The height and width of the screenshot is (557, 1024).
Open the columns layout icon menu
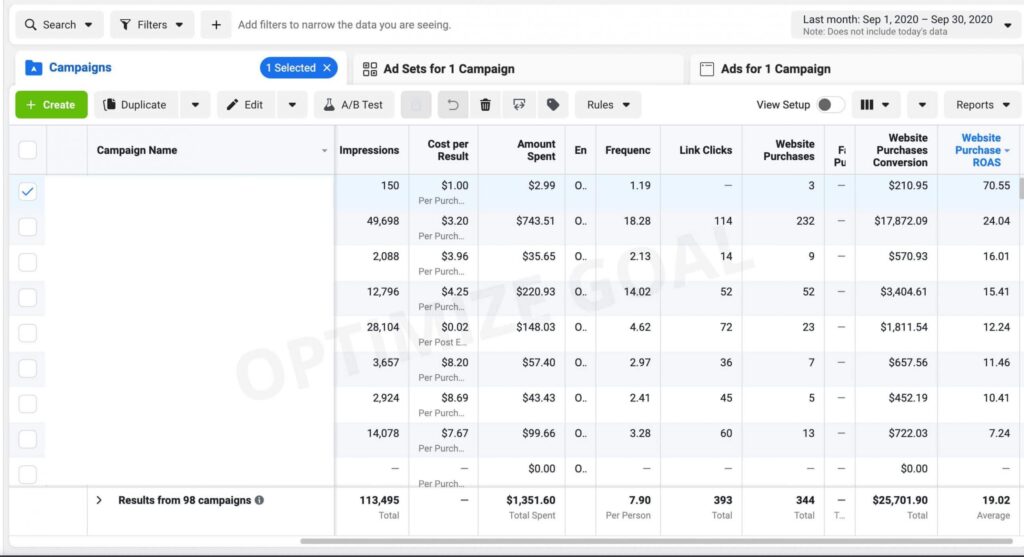(x=875, y=104)
